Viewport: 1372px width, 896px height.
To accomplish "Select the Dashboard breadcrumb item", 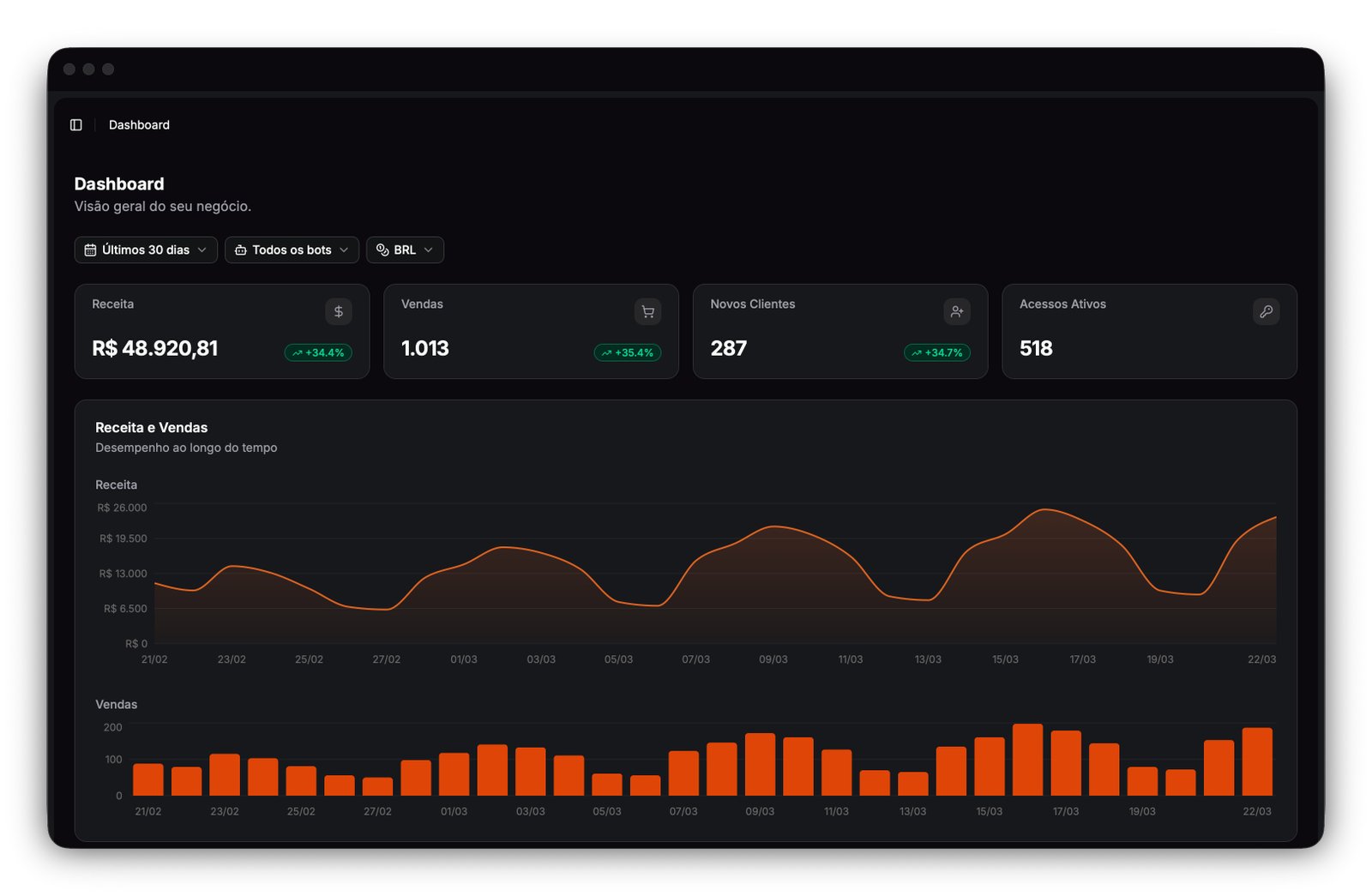I will [139, 125].
